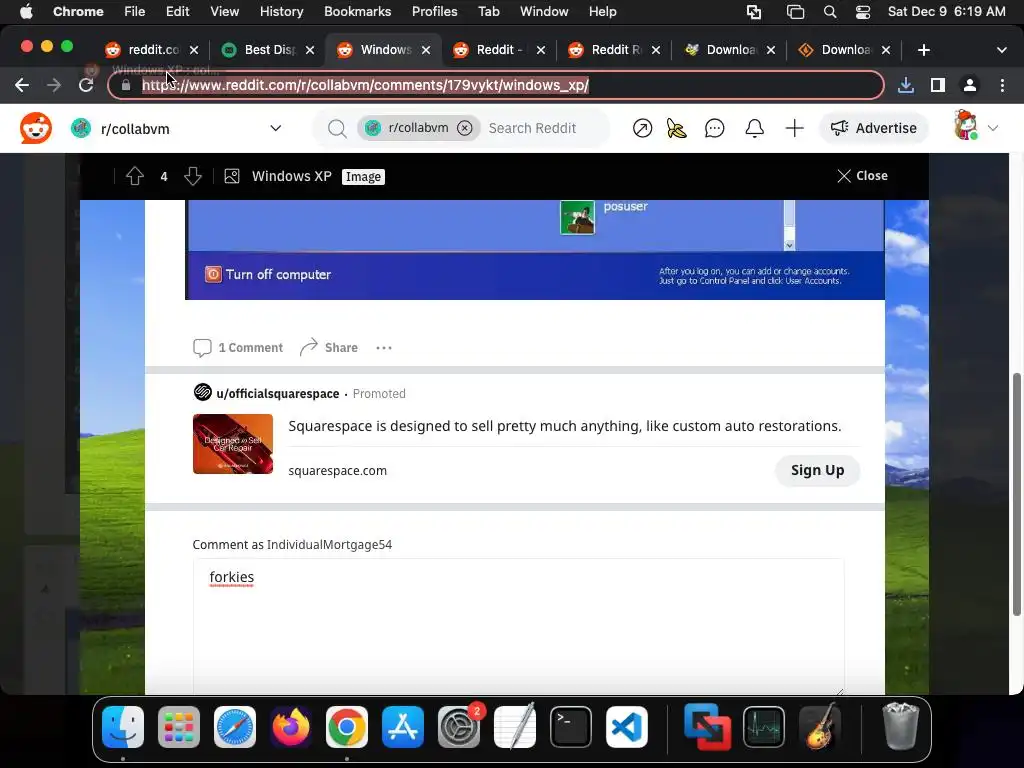Open Reddit chat bubble icon

click(714, 128)
